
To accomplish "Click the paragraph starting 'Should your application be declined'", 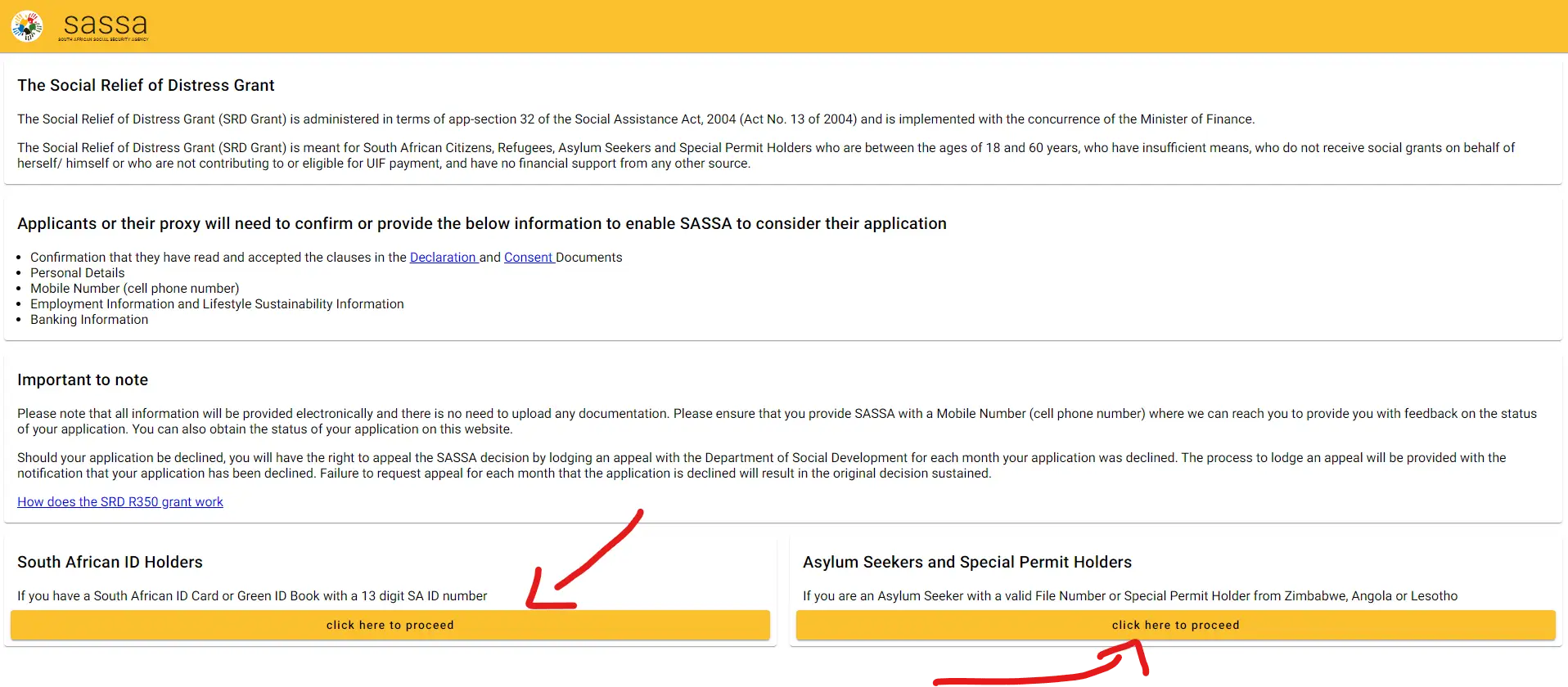I will click(x=761, y=465).
